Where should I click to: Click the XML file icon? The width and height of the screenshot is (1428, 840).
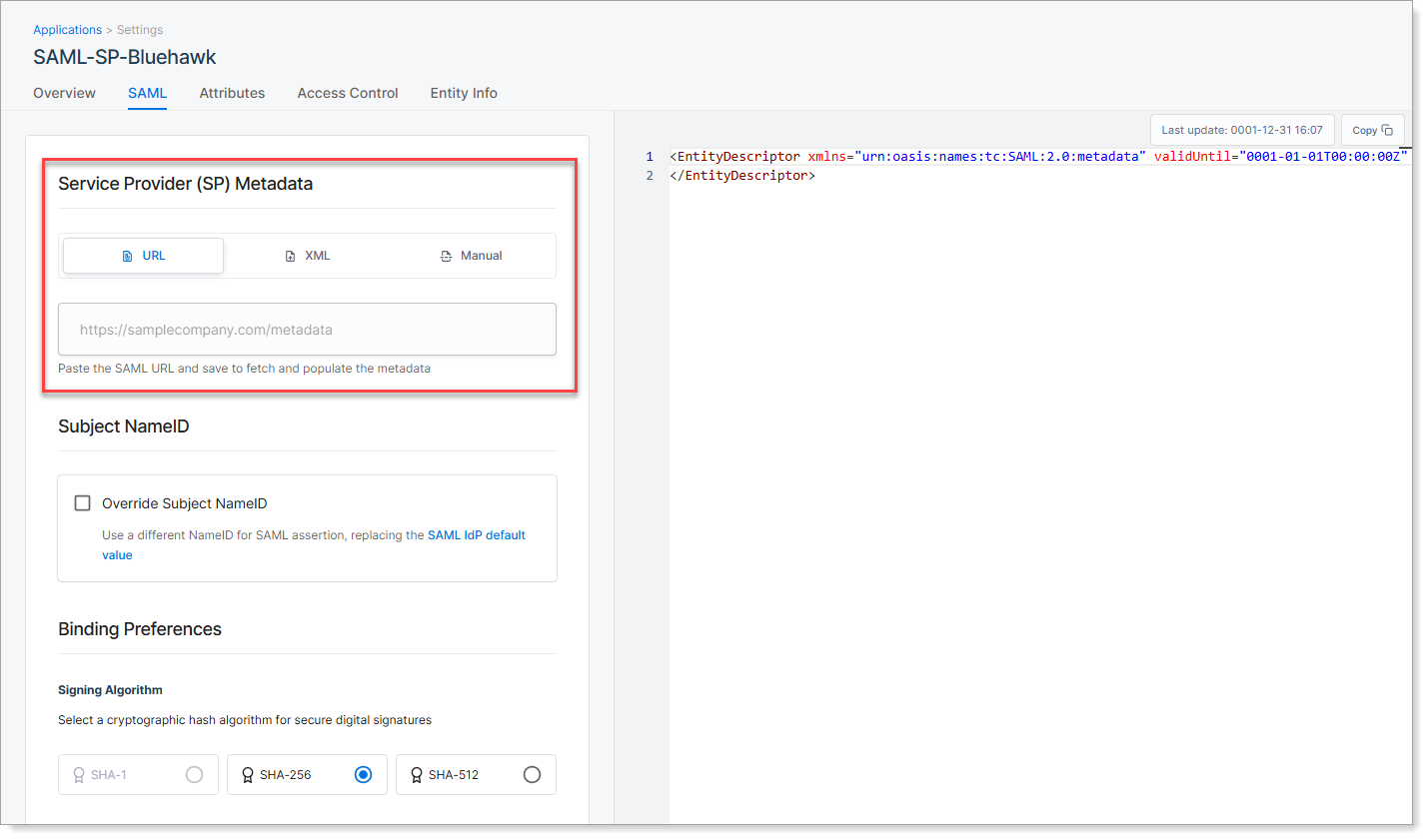(290, 257)
